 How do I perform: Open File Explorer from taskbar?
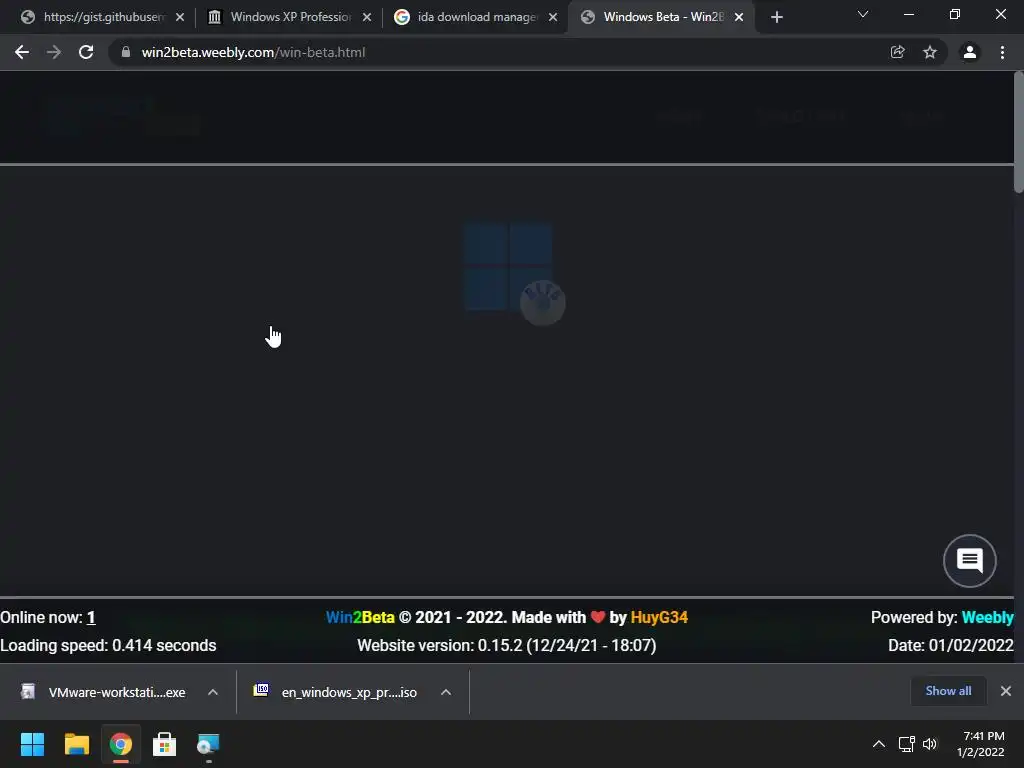coord(76,744)
